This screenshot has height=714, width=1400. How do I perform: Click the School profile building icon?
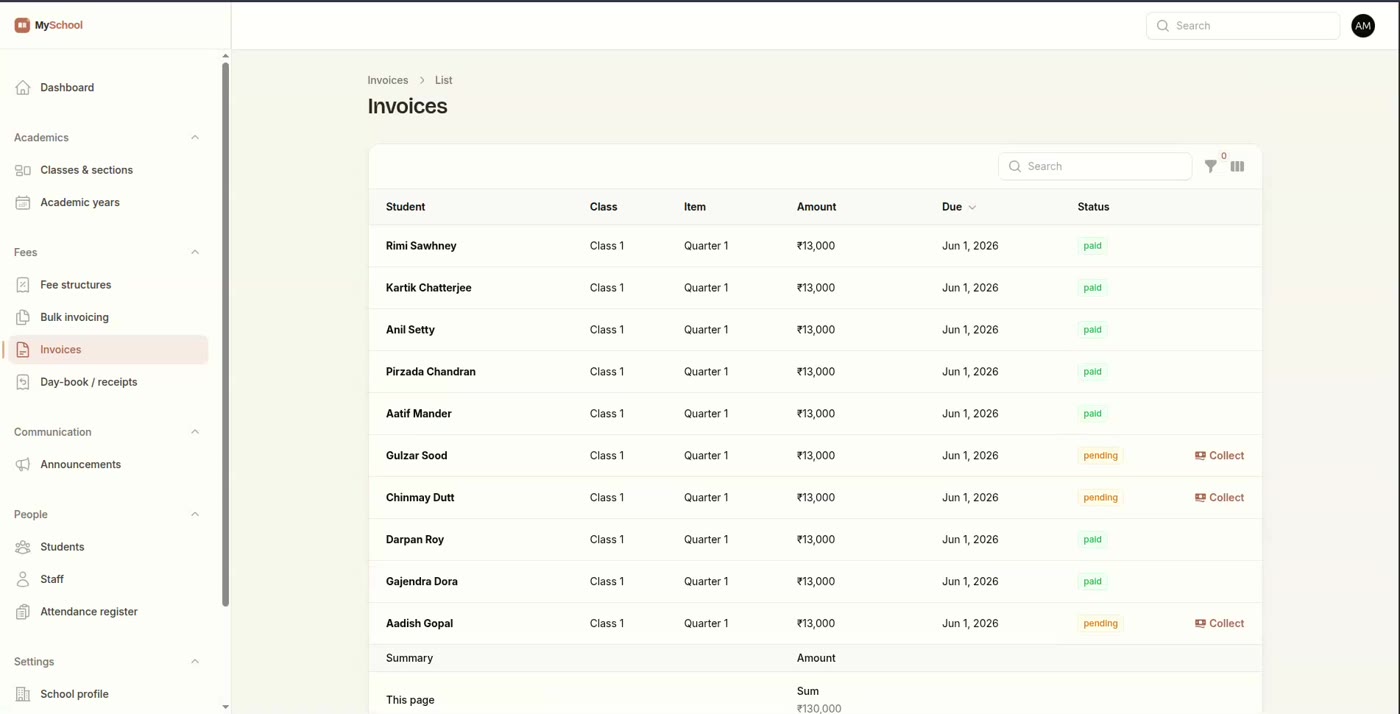pyautogui.click(x=23, y=694)
